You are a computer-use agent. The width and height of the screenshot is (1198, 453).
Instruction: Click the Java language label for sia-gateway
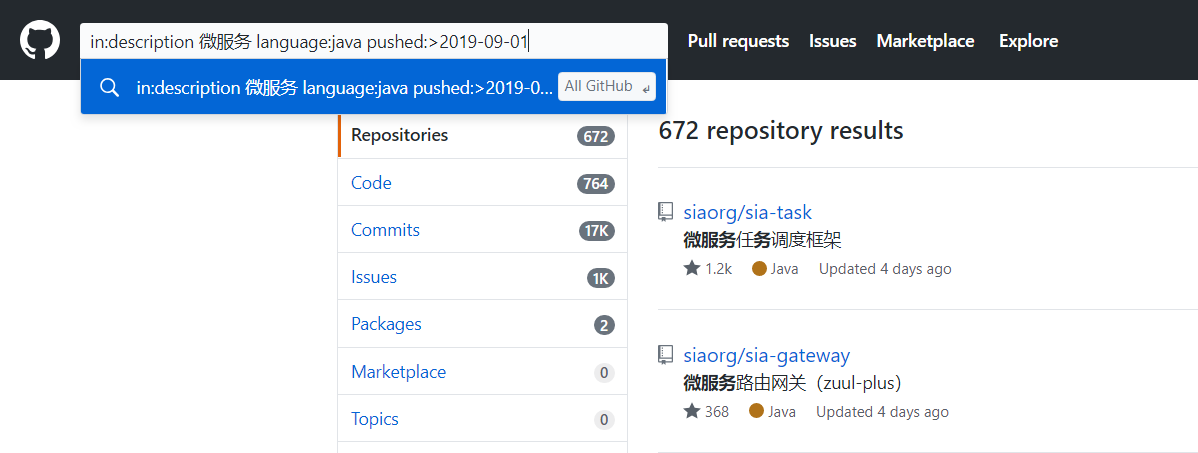point(782,411)
